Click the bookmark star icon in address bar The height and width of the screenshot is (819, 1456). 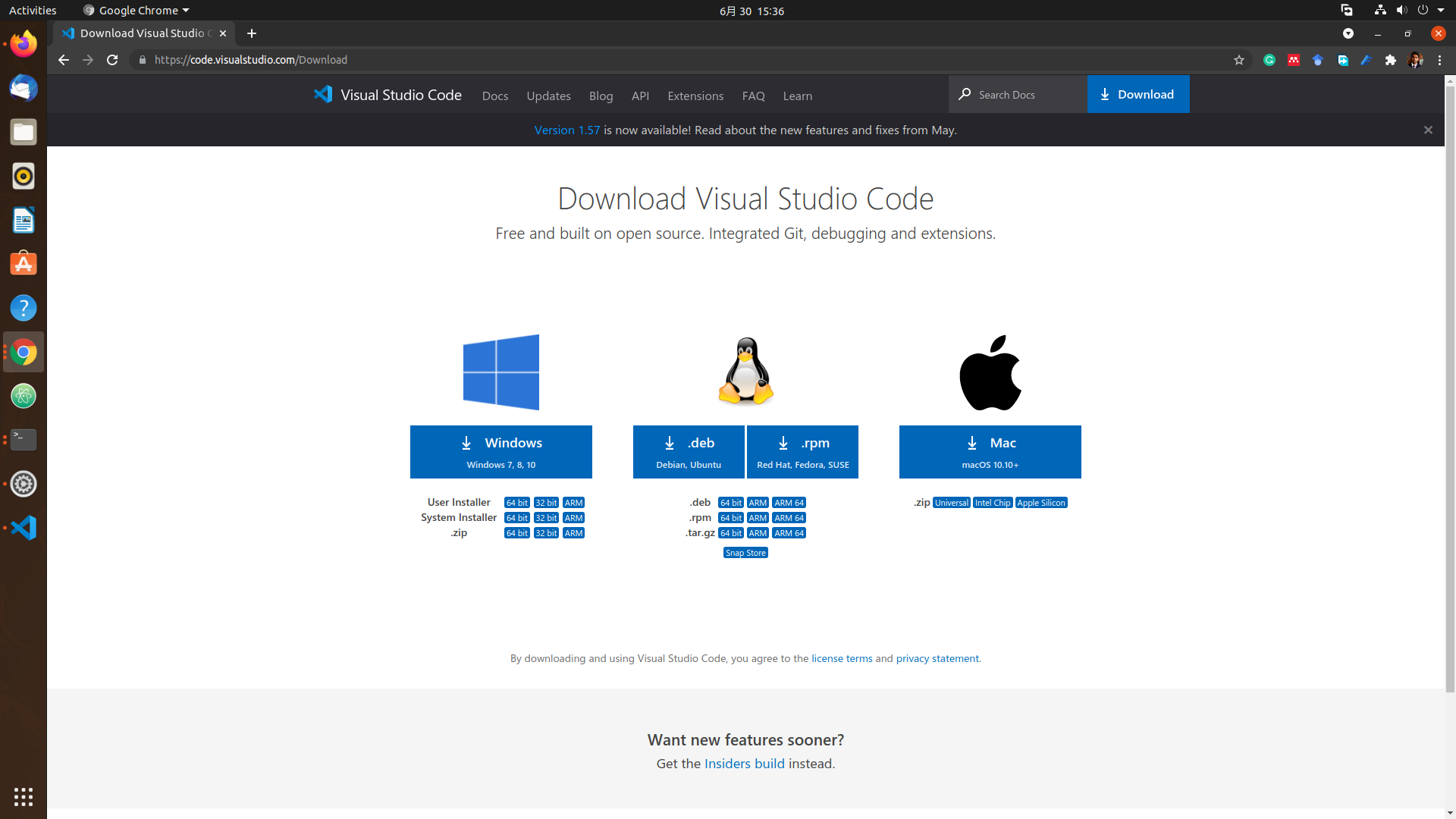tap(1238, 59)
